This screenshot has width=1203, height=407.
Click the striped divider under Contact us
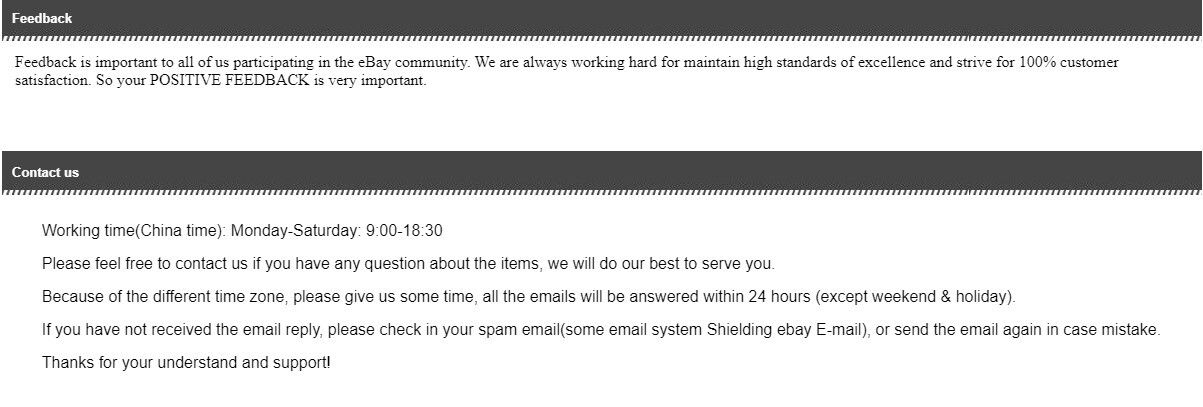tap(600, 191)
